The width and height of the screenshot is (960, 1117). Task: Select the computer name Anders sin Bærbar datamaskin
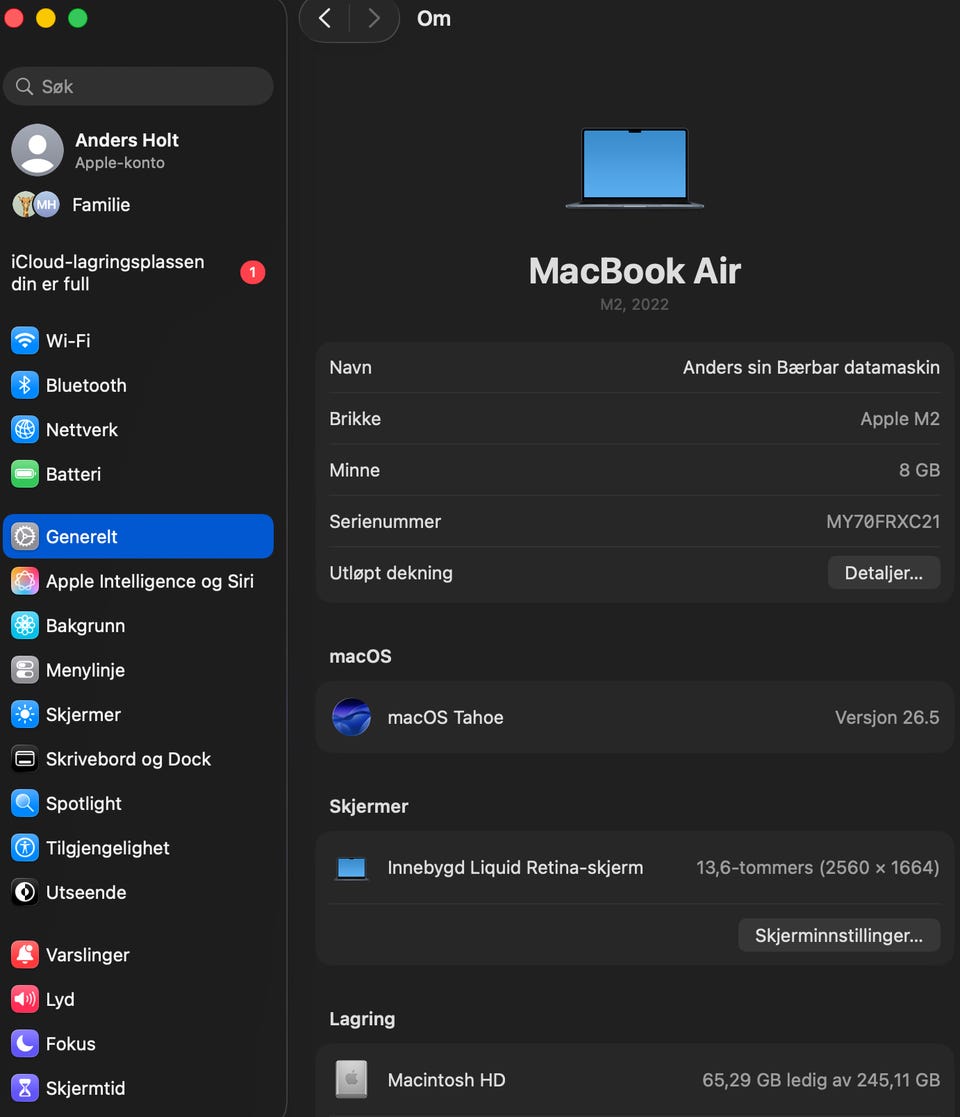pos(811,368)
